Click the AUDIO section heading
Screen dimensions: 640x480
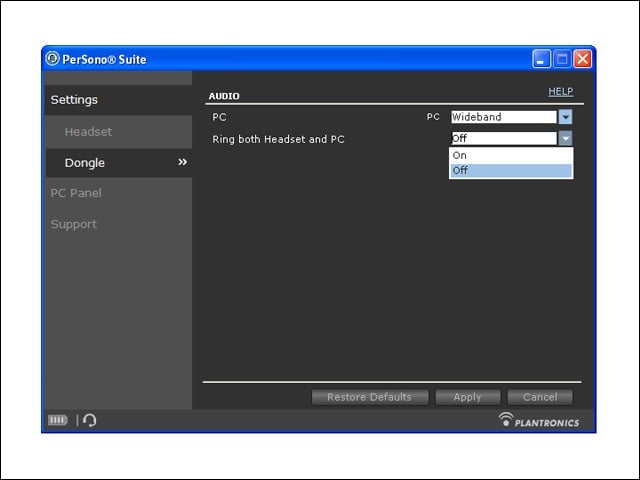point(224,96)
